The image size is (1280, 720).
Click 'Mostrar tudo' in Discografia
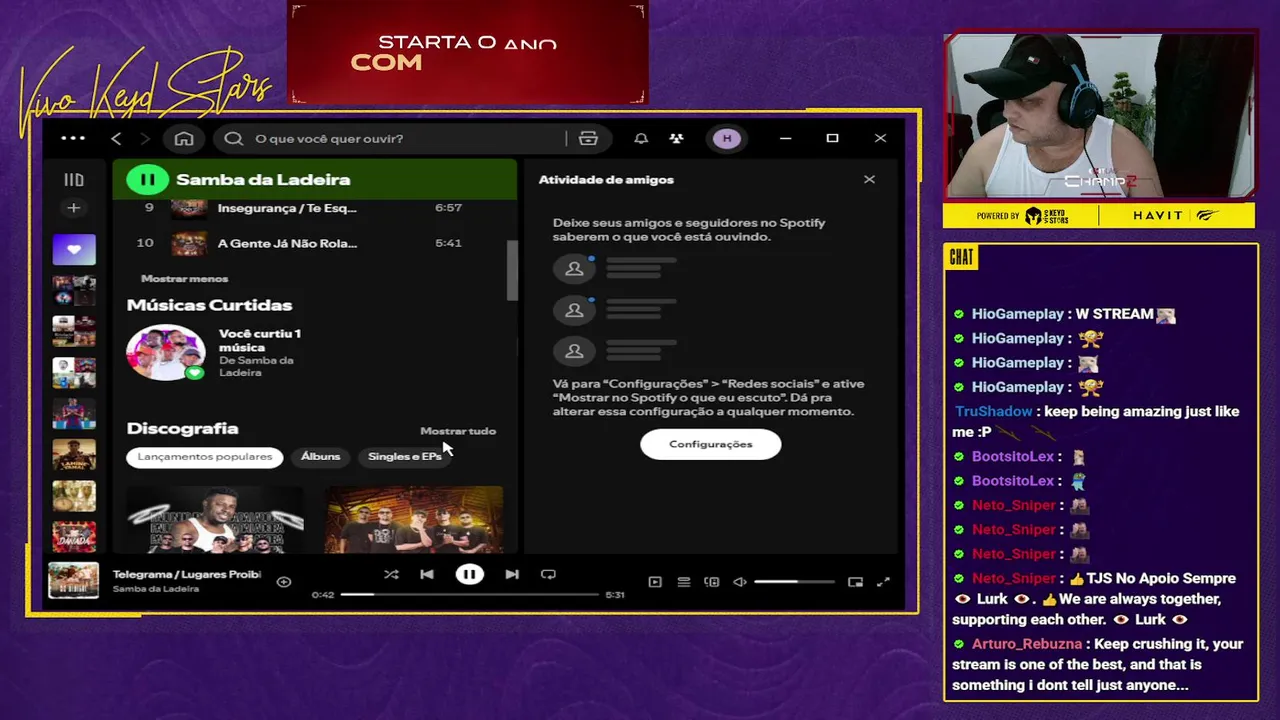pos(458,431)
